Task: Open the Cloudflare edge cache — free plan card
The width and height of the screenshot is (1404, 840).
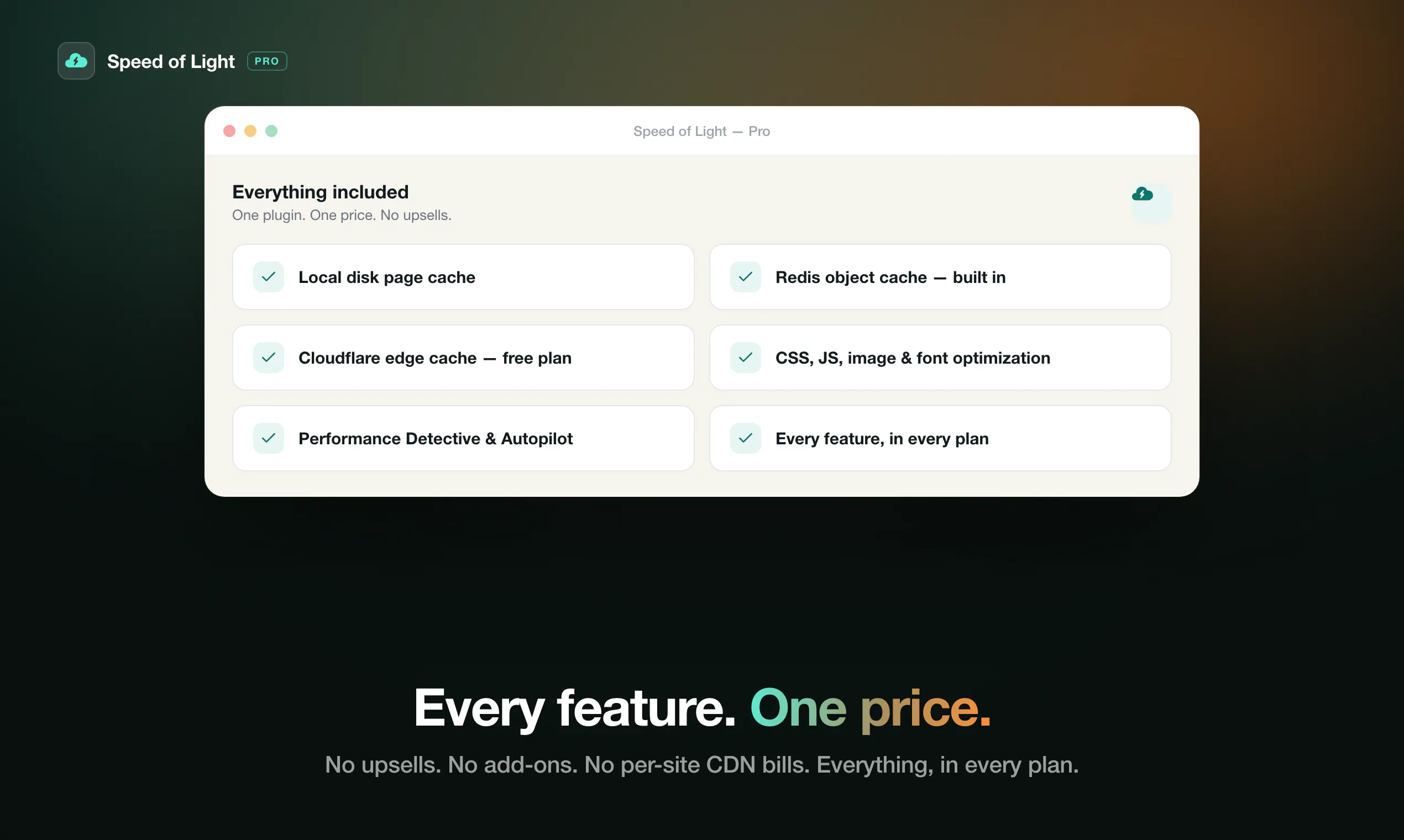Action: (x=463, y=358)
